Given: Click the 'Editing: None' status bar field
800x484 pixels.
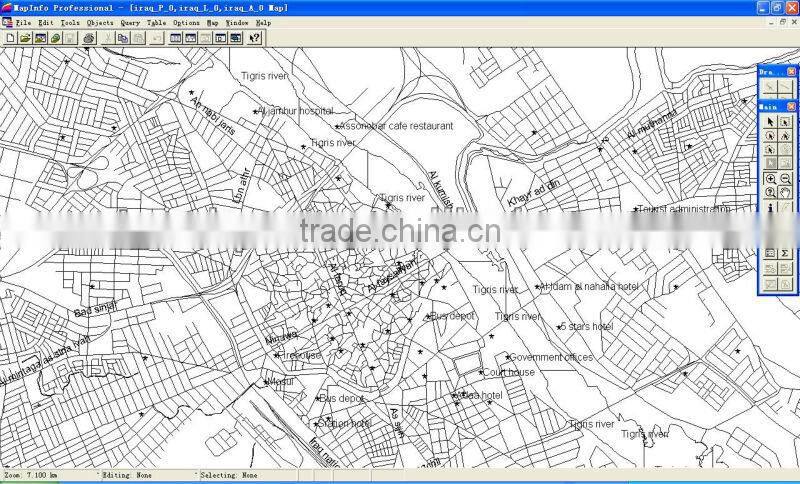Looking at the screenshot, I should pos(149,475).
